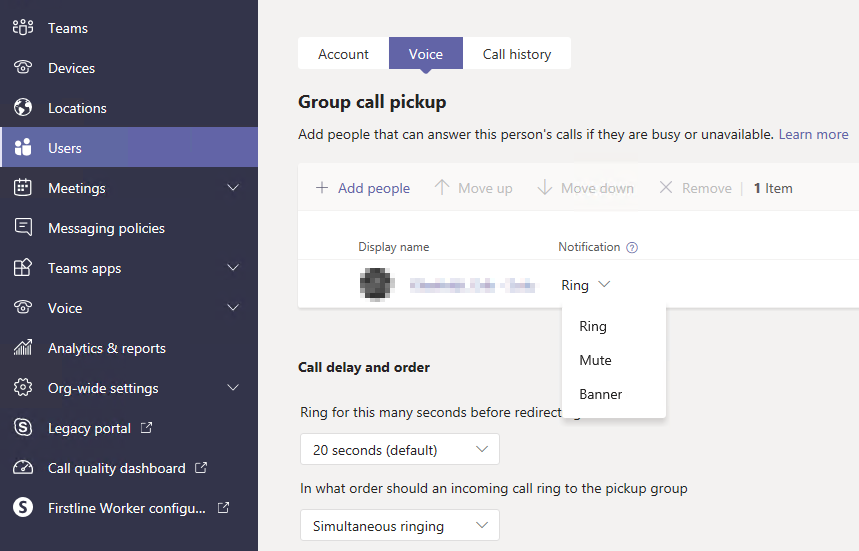Click the Legacy portal Skype icon
Viewport: 859px width, 551px height.
tap(23, 428)
